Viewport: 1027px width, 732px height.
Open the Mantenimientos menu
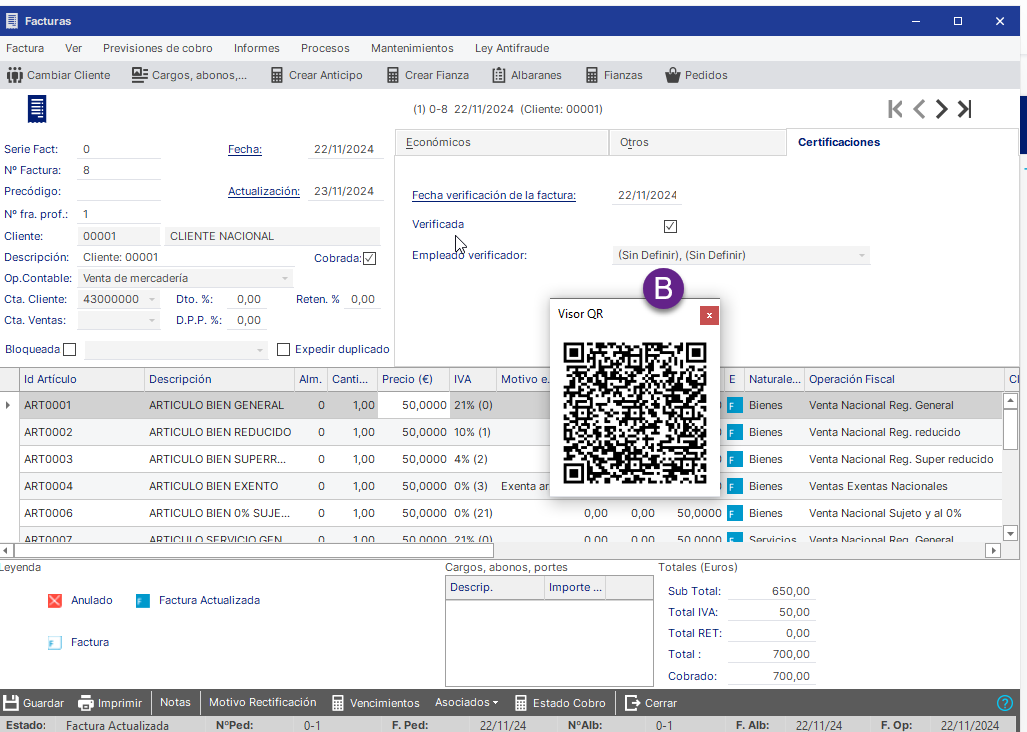tap(412, 48)
